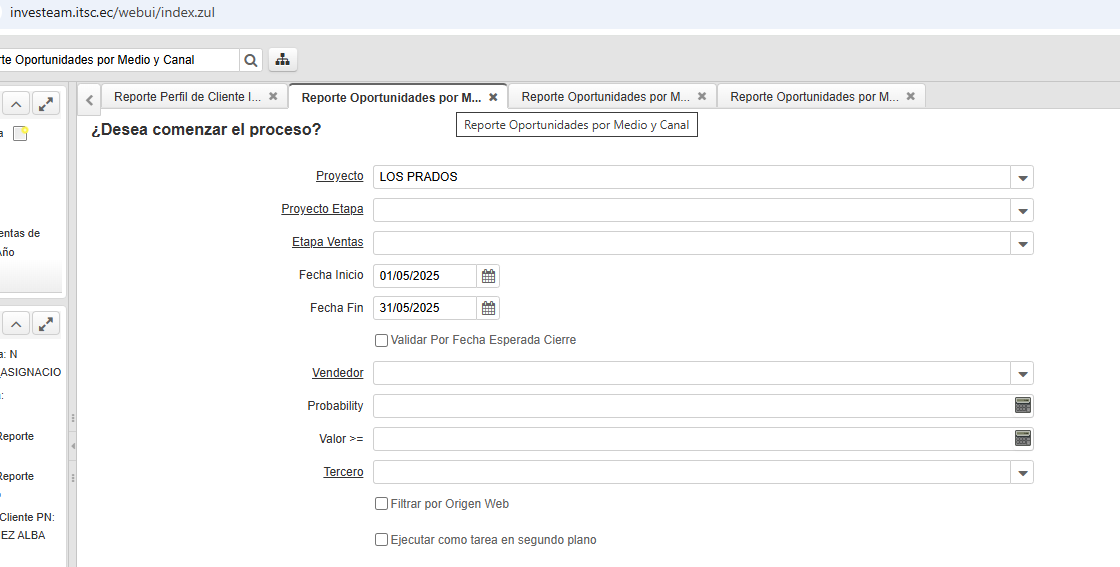Check Filtrar por Origen Web
This screenshot has height=567, width=1120.
pos(381,504)
